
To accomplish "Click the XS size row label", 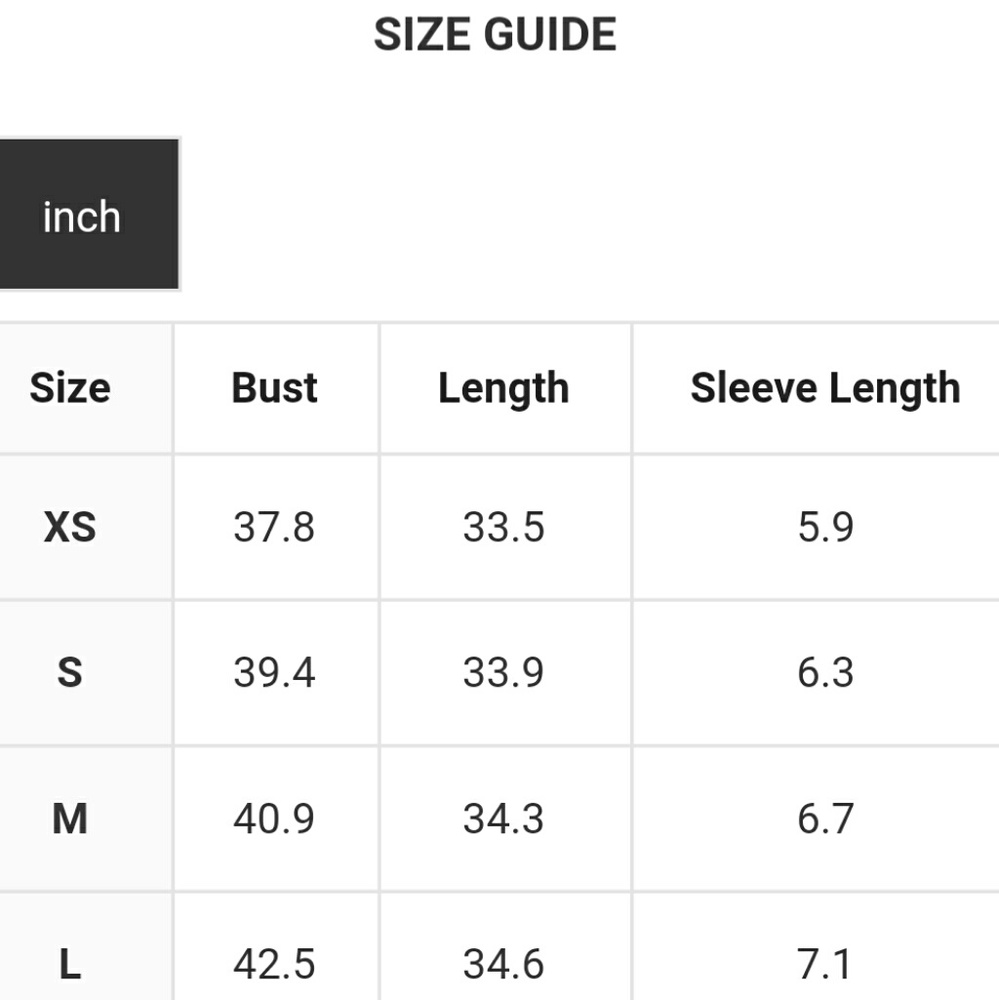I will click(70, 527).
